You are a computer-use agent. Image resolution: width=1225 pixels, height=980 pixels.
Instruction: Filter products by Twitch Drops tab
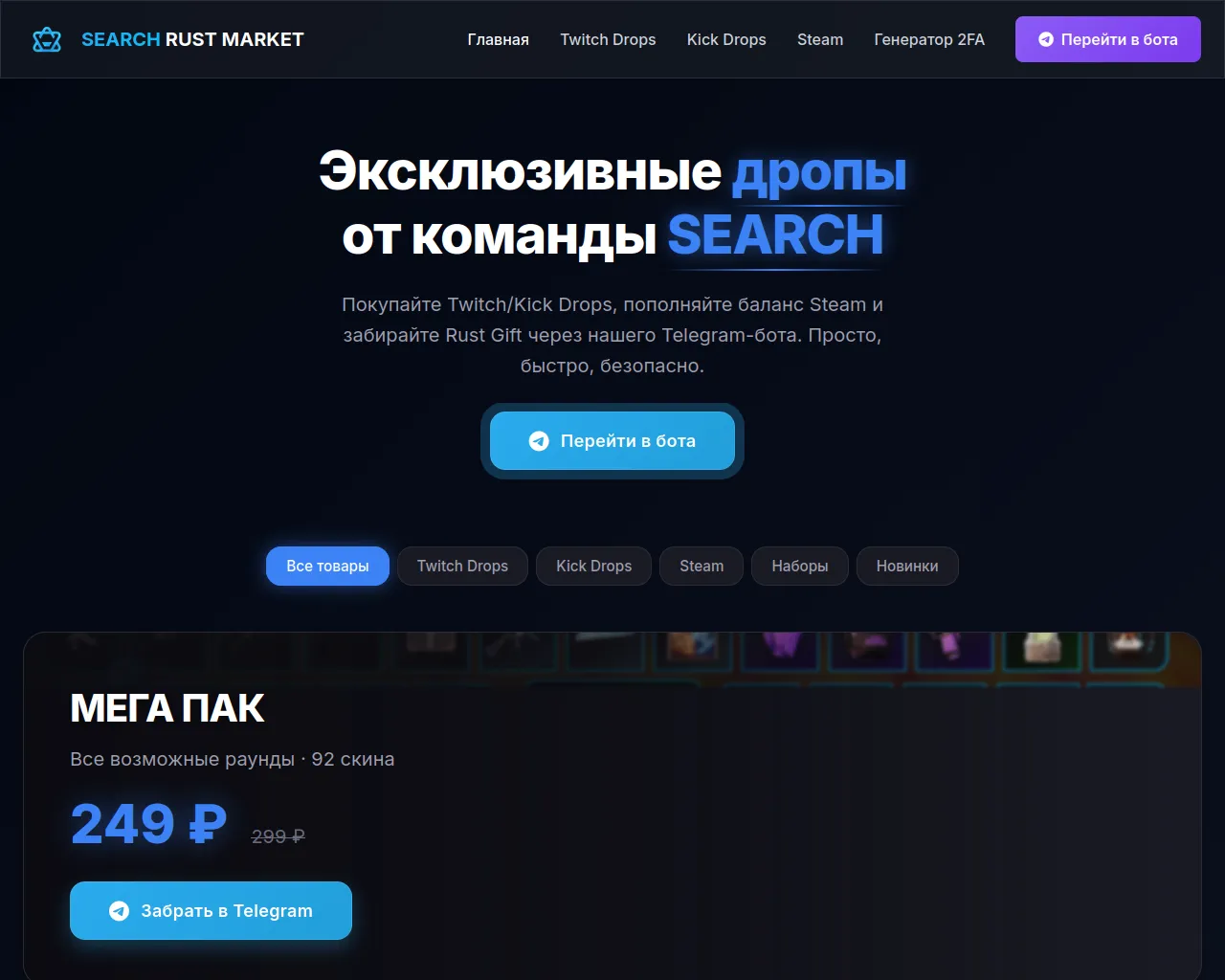tap(462, 566)
